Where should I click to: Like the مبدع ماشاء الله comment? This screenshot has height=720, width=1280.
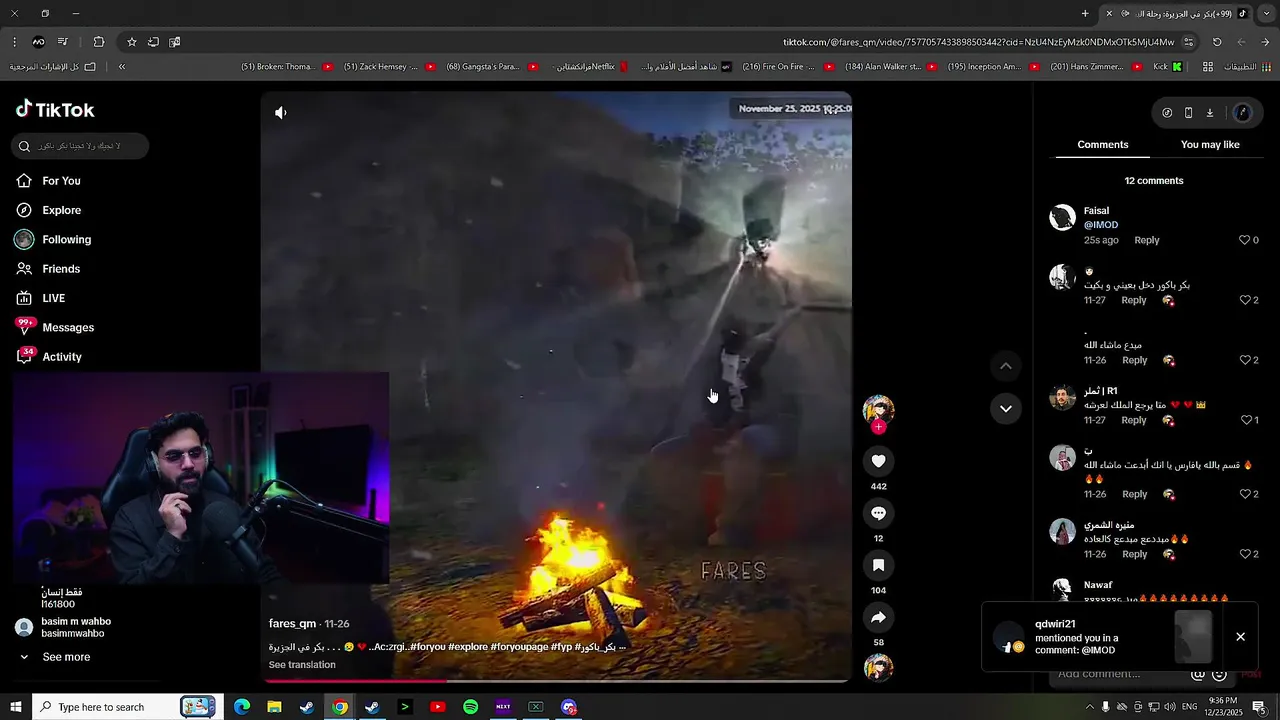1245,360
